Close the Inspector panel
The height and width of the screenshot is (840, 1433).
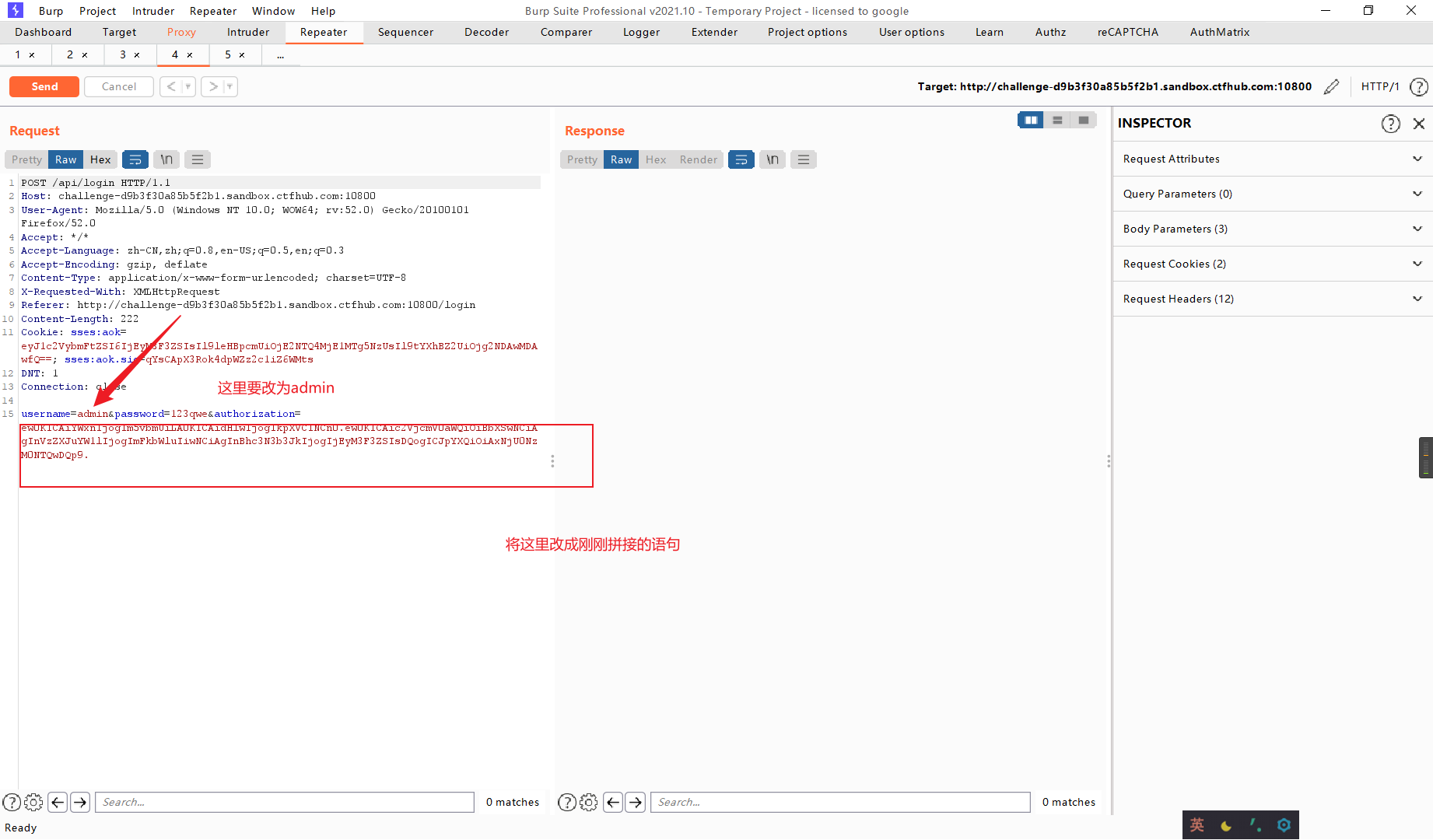point(1419,124)
